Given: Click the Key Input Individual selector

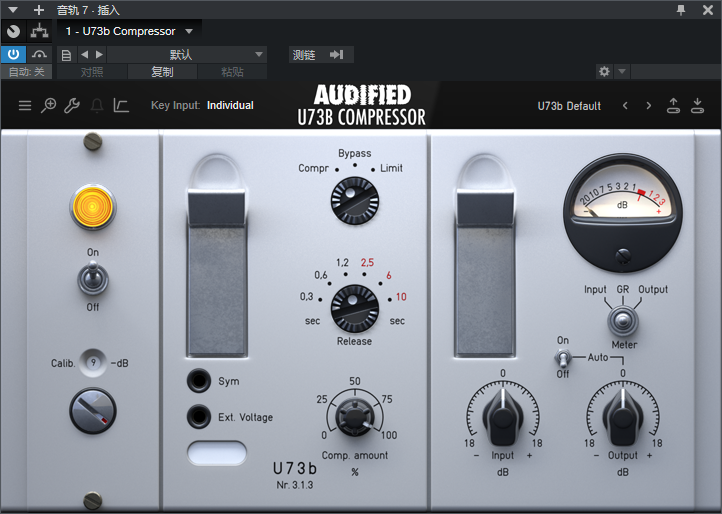Looking at the screenshot, I should pos(202,105).
